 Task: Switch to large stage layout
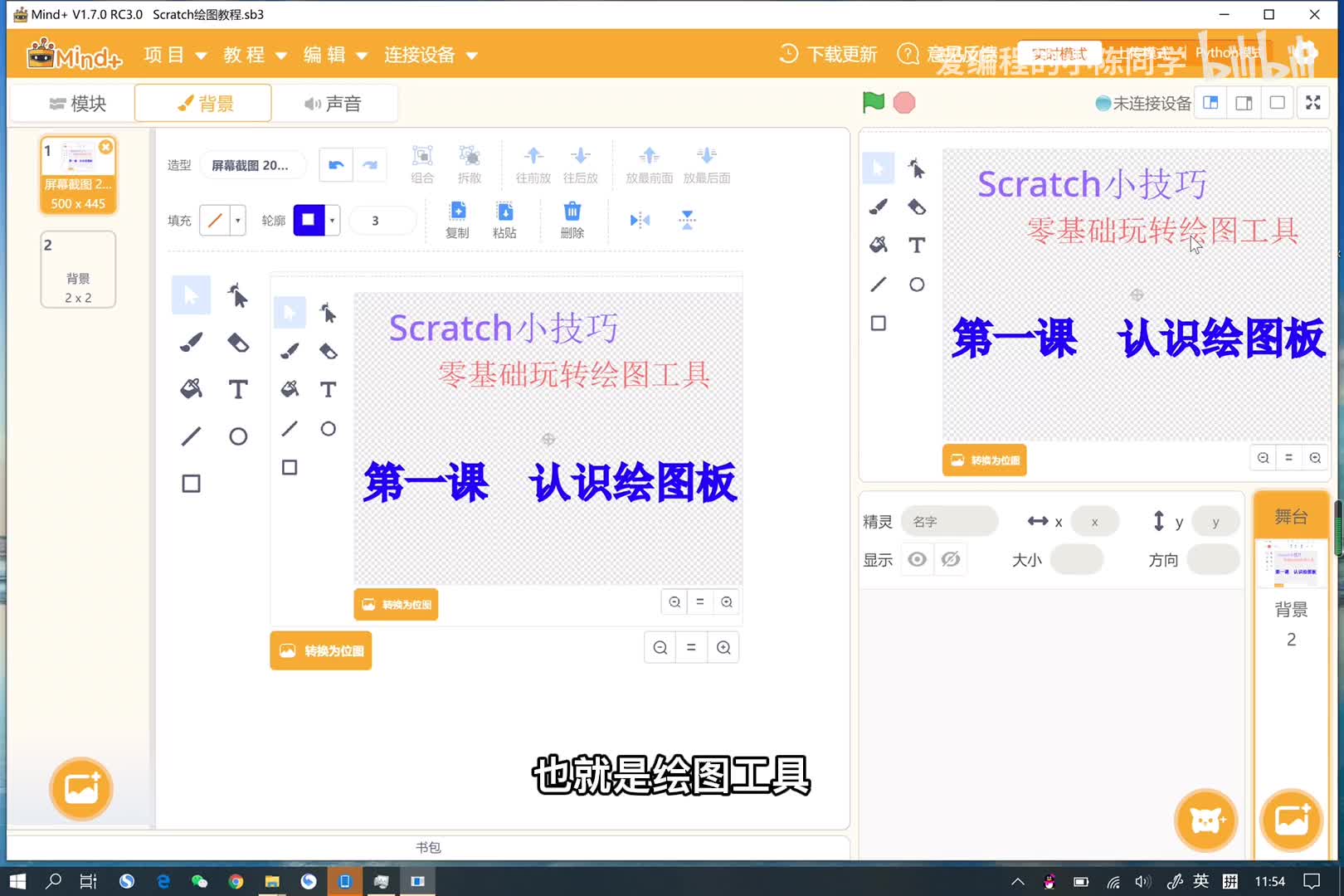[x=1244, y=103]
